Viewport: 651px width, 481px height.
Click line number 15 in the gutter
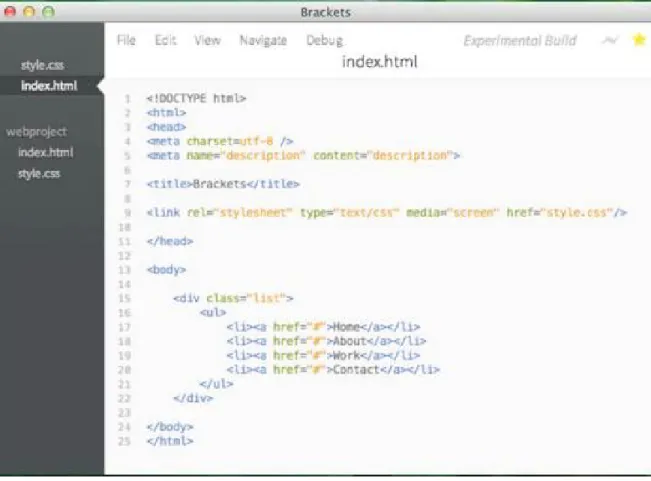[125, 298]
